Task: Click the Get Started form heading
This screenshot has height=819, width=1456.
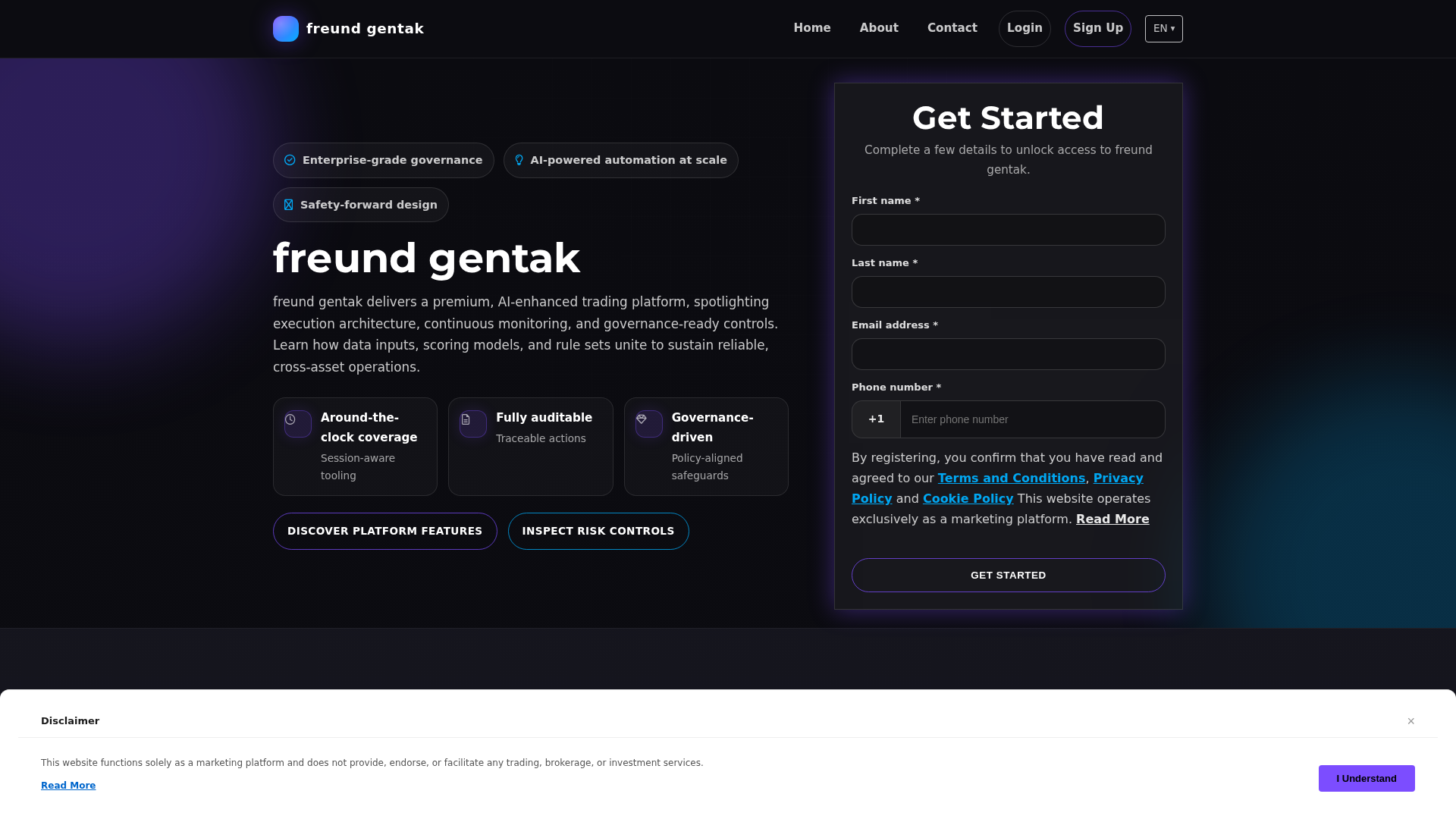Action: point(1008,118)
